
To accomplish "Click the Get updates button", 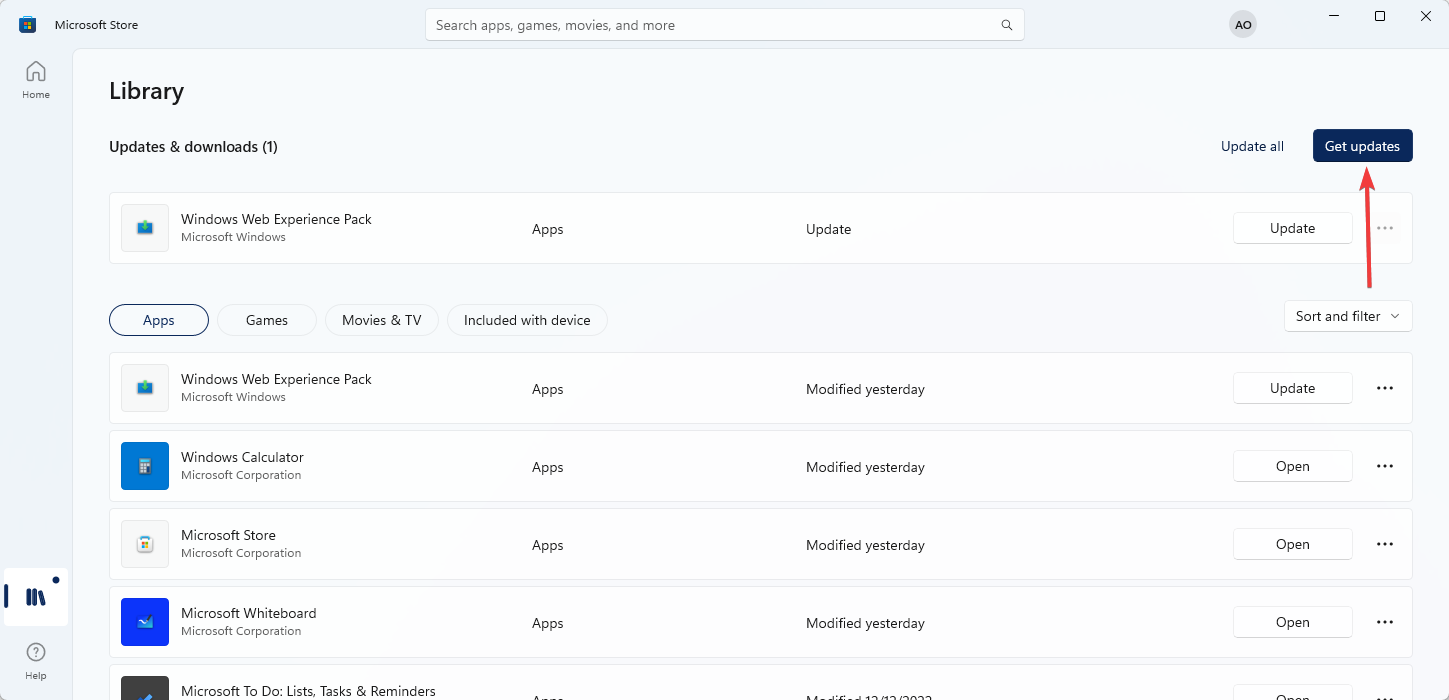I will coord(1363,146).
